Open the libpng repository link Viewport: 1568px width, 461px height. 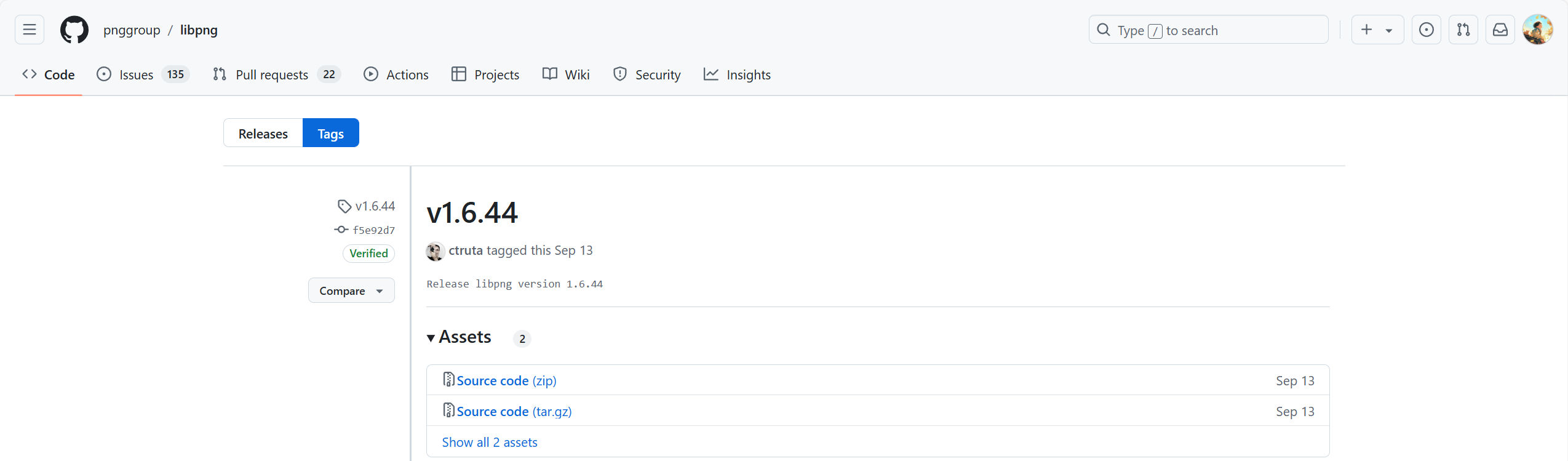pos(199,30)
